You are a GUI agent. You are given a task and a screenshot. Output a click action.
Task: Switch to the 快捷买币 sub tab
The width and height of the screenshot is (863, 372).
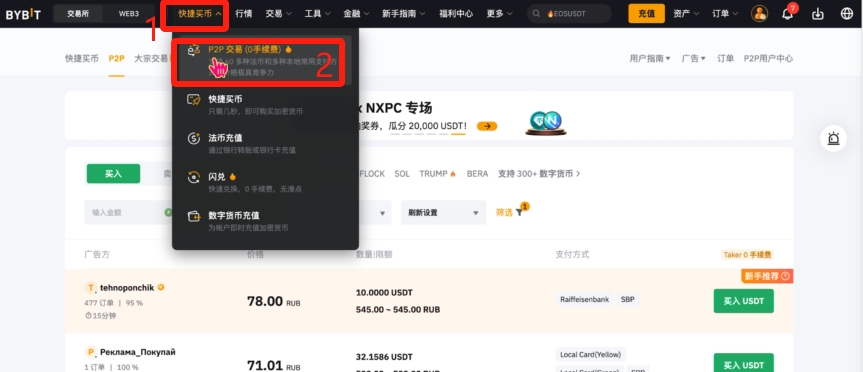tap(81, 58)
